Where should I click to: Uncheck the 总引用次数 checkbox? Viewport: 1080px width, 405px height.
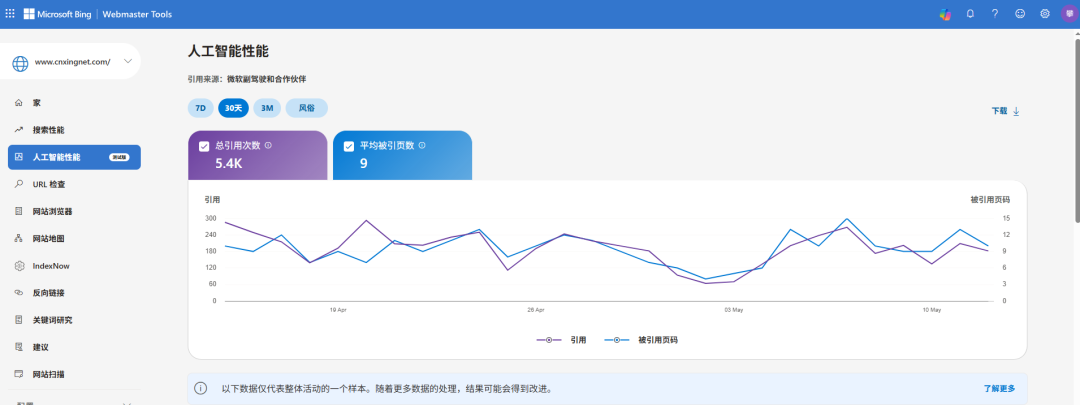point(204,146)
